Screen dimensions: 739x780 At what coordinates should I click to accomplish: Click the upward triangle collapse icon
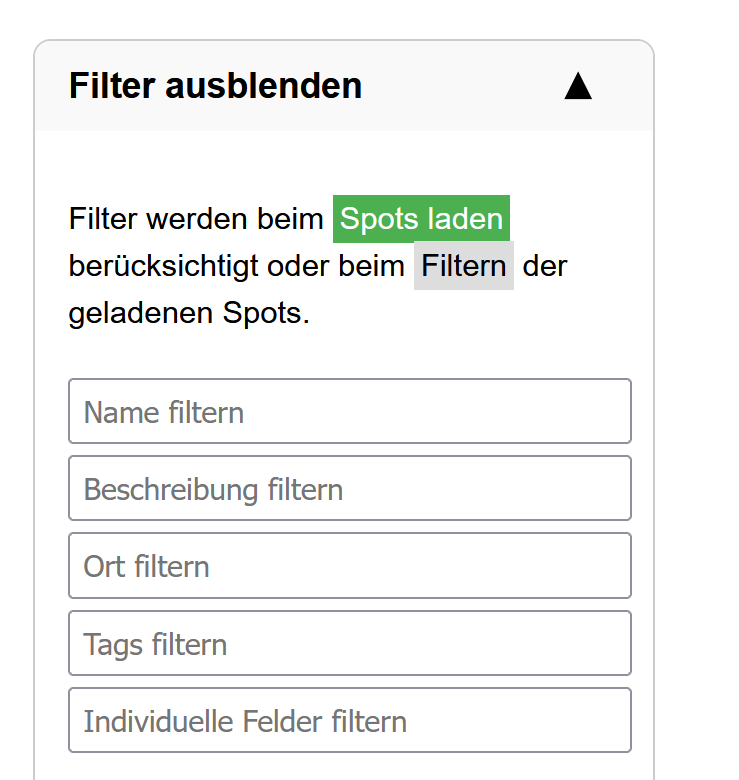pyautogui.click(x=577, y=87)
